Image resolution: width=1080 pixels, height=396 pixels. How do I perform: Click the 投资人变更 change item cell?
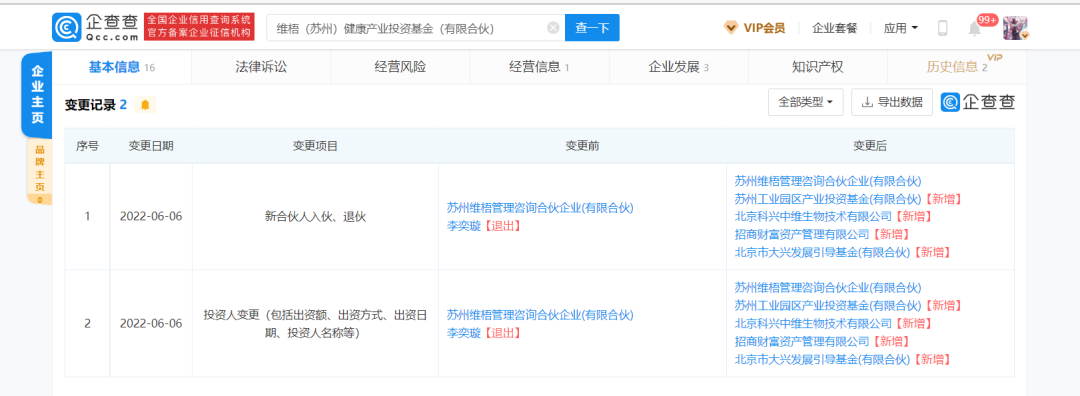pyautogui.click(x=315, y=324)
